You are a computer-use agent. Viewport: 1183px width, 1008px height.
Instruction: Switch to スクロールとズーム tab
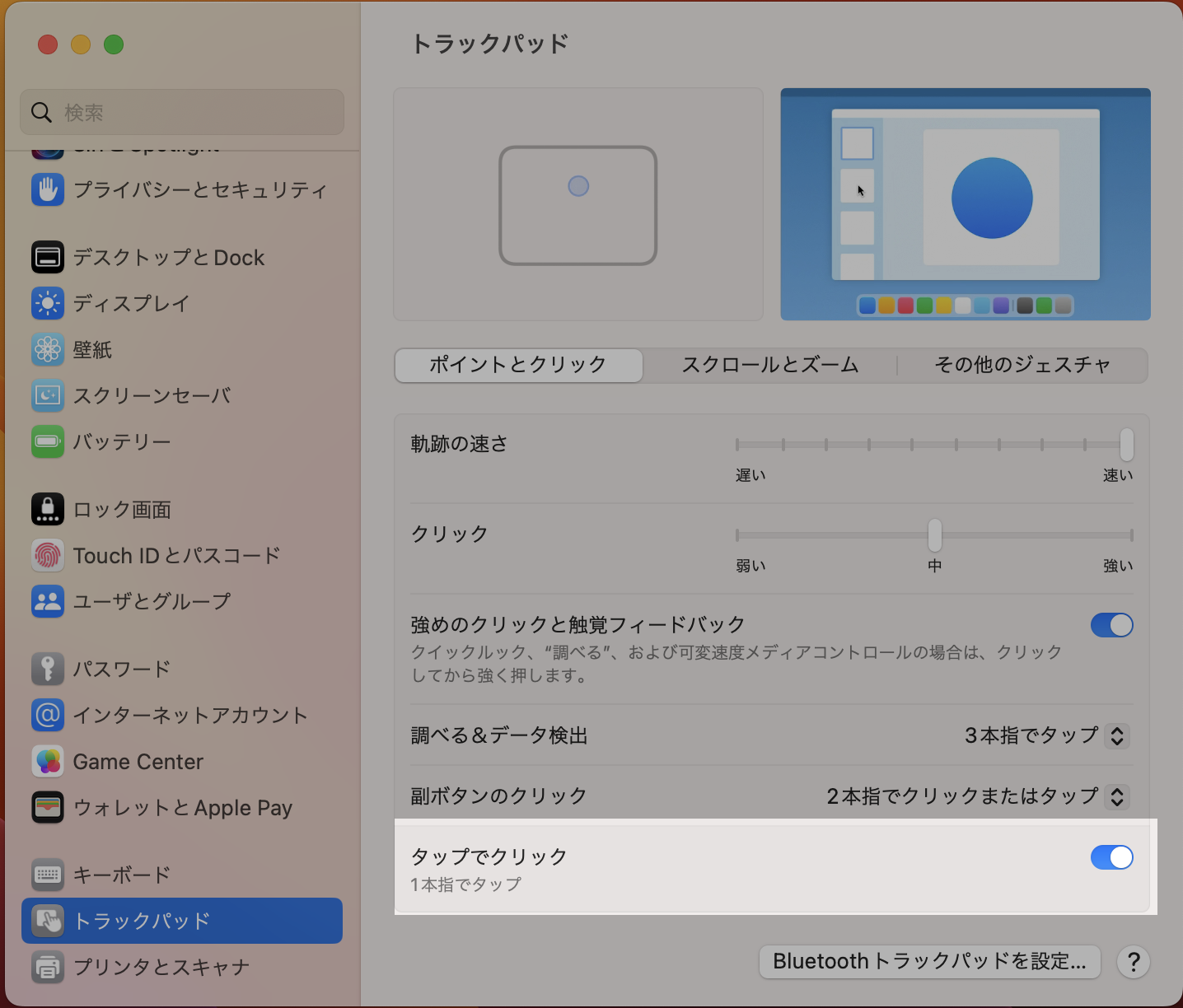pyautogui.click(x=769, y=365)
